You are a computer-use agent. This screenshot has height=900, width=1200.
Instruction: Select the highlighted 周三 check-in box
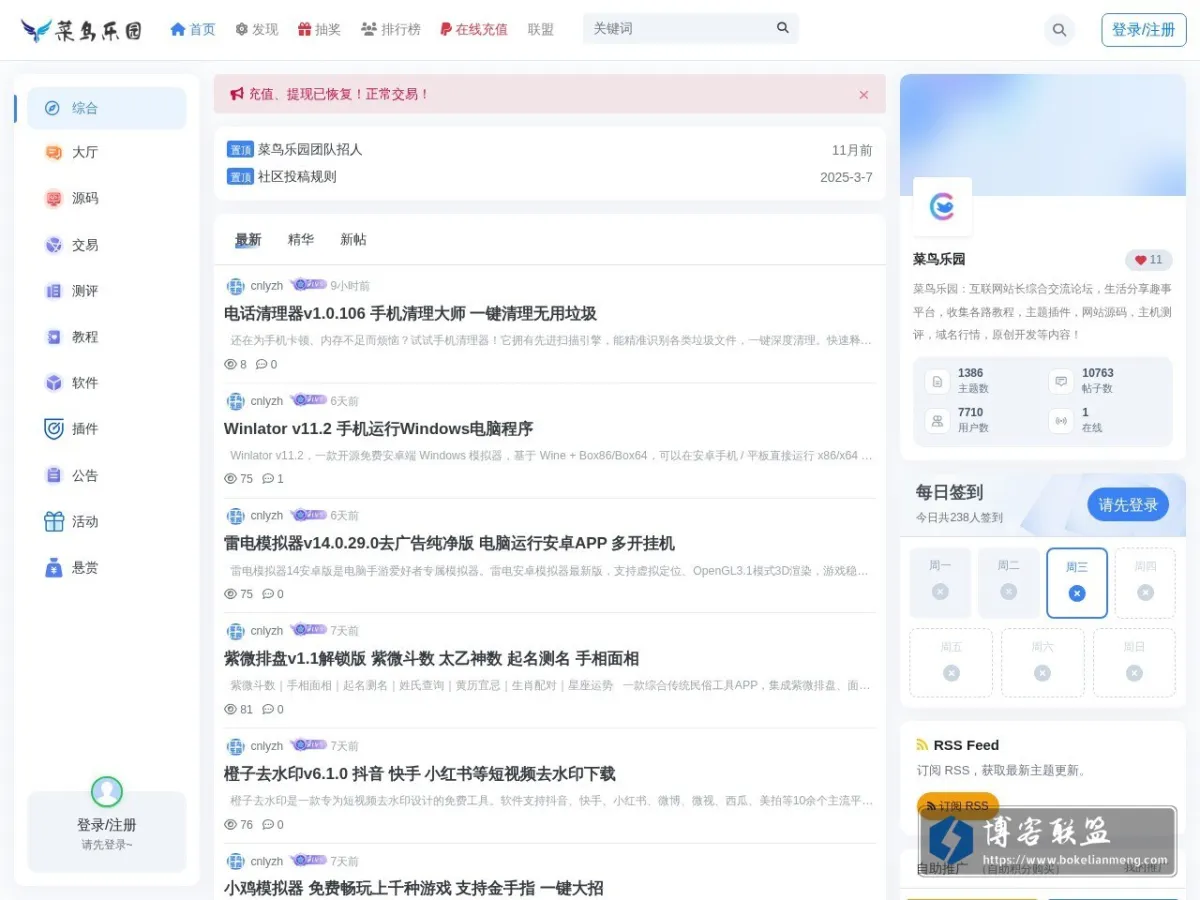coord(1077,583)
